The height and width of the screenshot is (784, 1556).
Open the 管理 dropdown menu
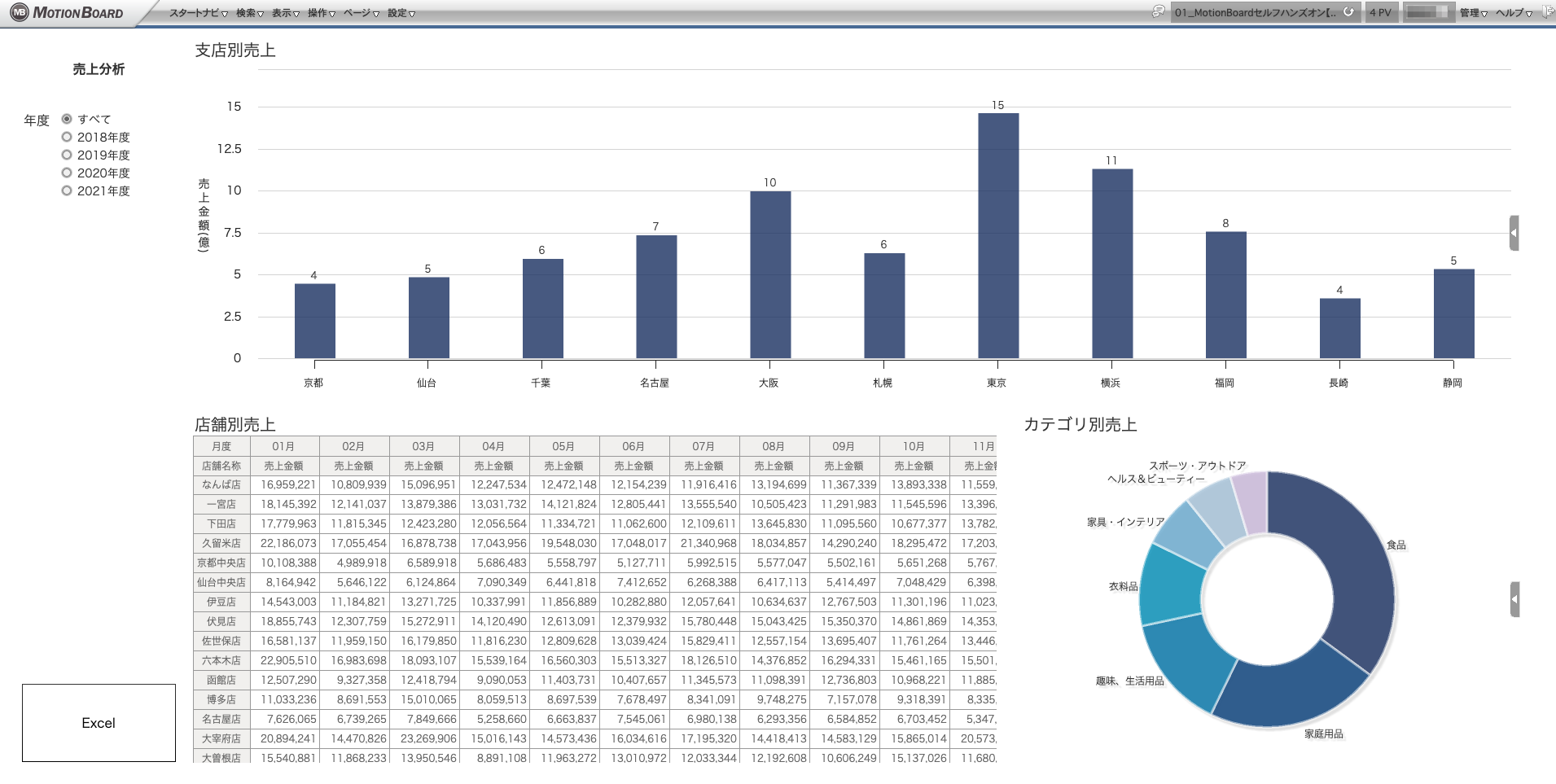(1473, 13)
